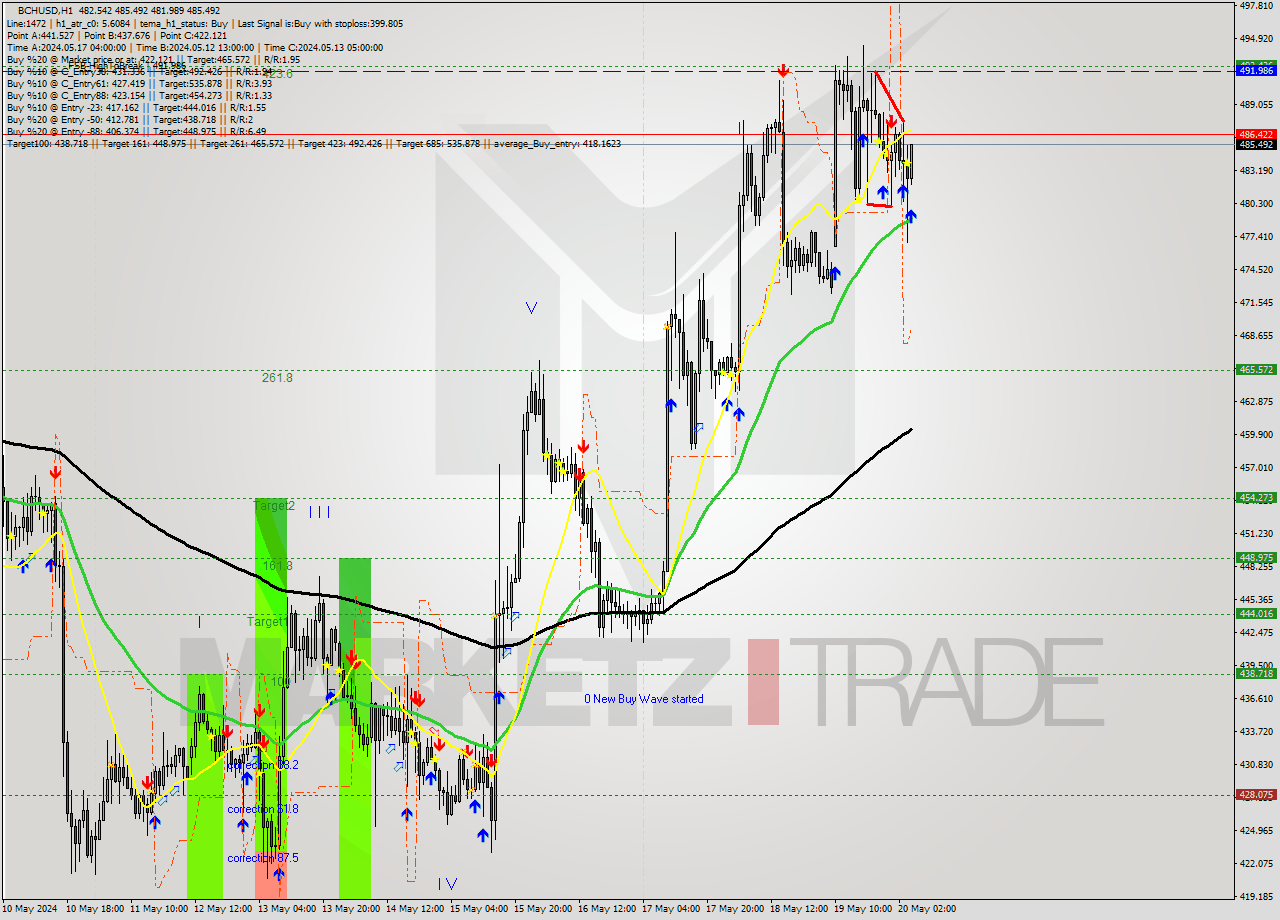Click the 477.410 axis price label
The height and width of the screenshot is (920, 1280).
point(1256,237)
